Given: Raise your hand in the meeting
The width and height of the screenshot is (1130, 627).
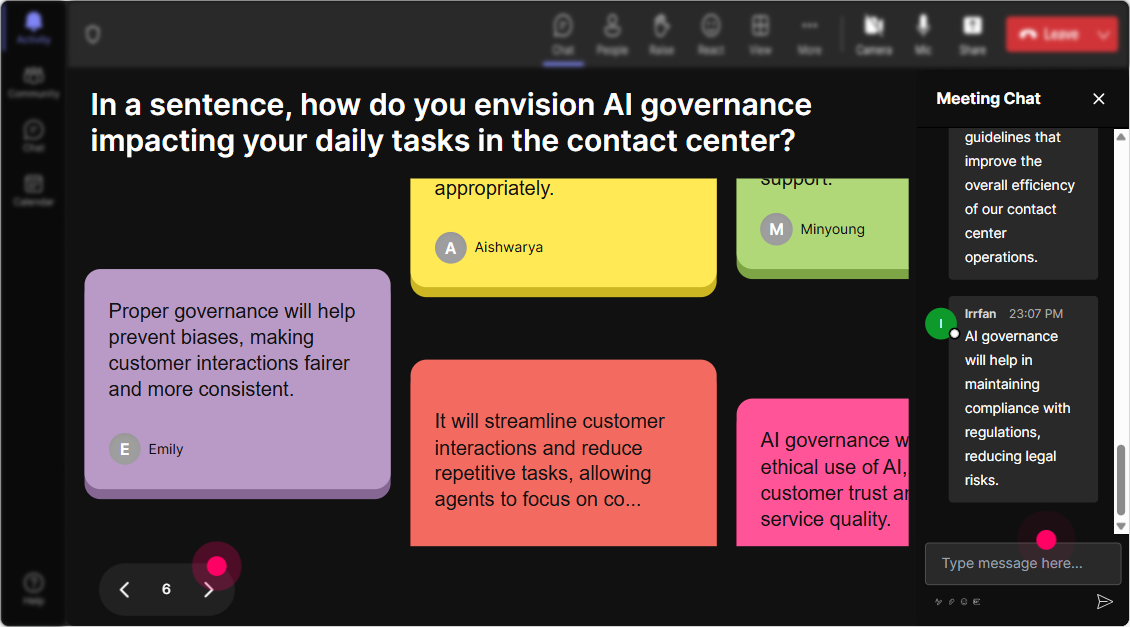Looking at the screenshot, I should click(x=661, y=34).
